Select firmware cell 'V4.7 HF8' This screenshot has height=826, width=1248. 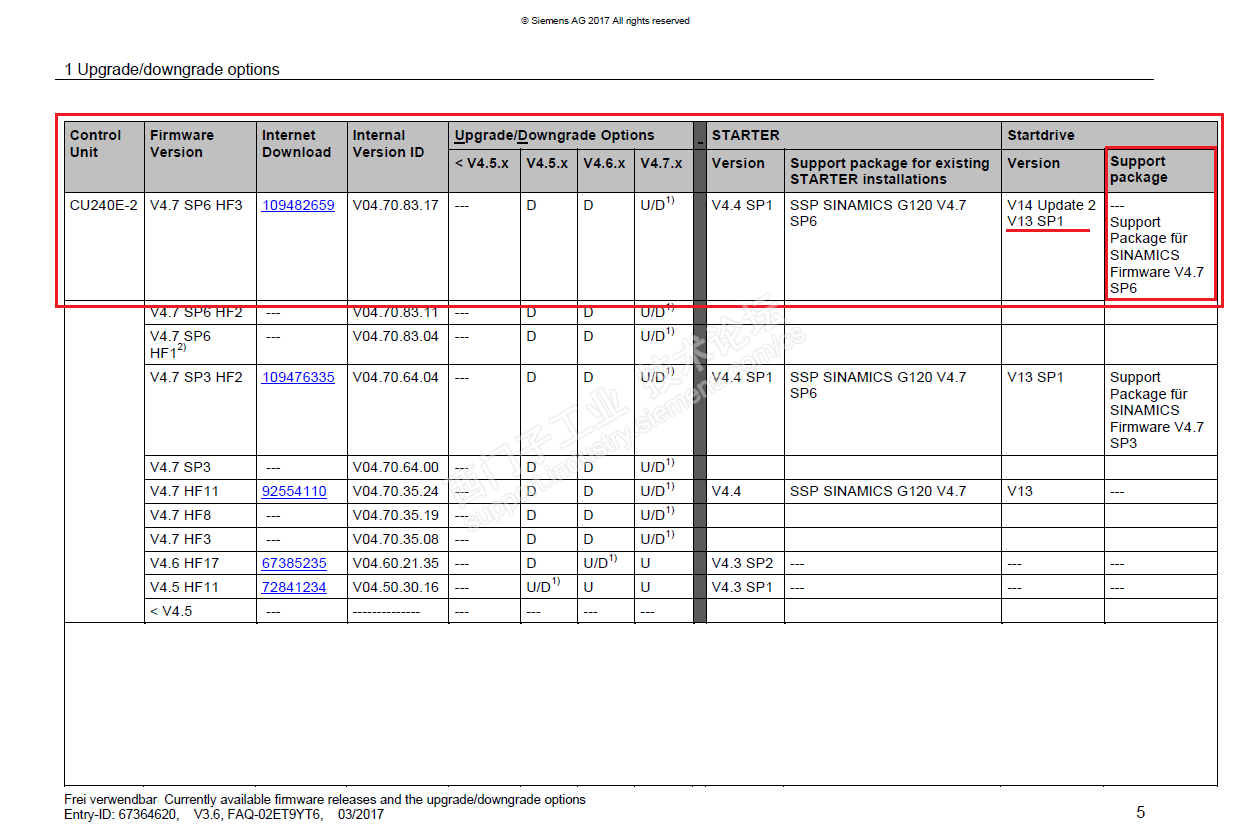[180, 515]
